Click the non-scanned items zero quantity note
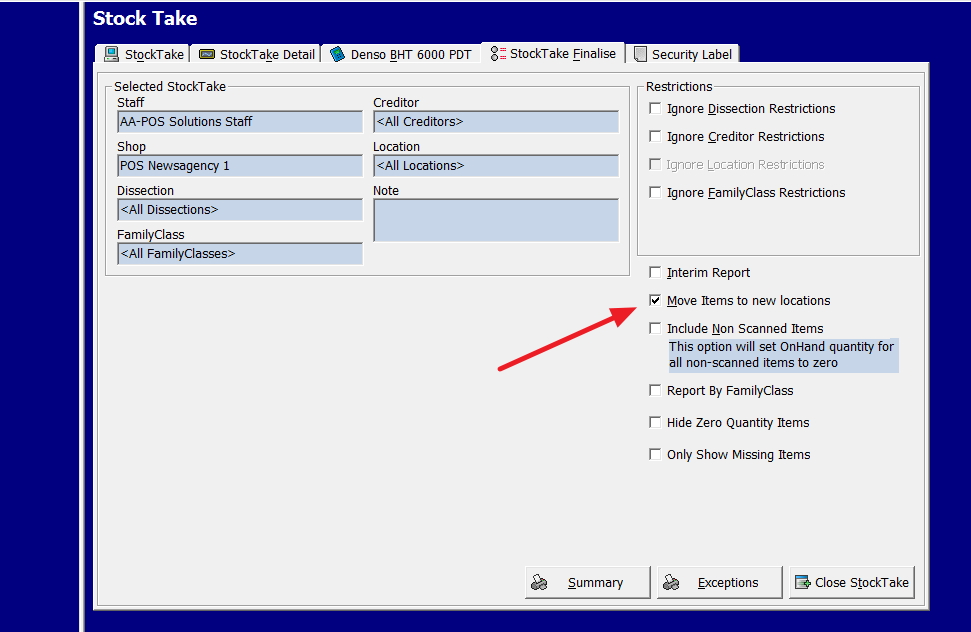The height and width of the screenshot is (632, 971). tap(783, 355)
